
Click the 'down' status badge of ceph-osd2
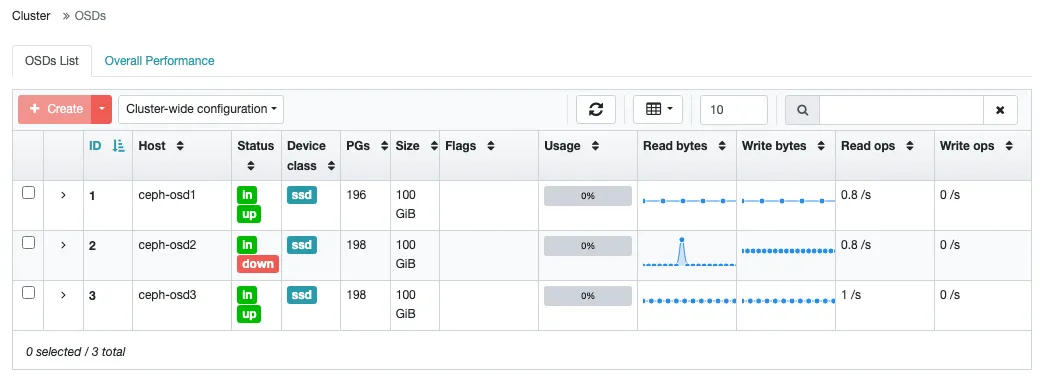pyautogui.click(x=258, y=264)
